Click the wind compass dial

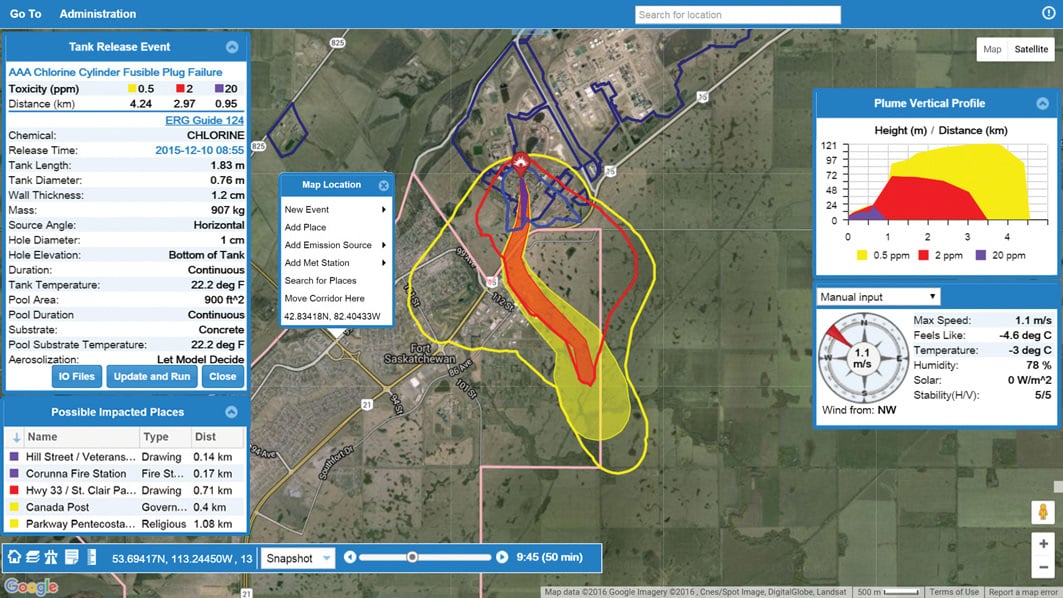tap(863, 357)
